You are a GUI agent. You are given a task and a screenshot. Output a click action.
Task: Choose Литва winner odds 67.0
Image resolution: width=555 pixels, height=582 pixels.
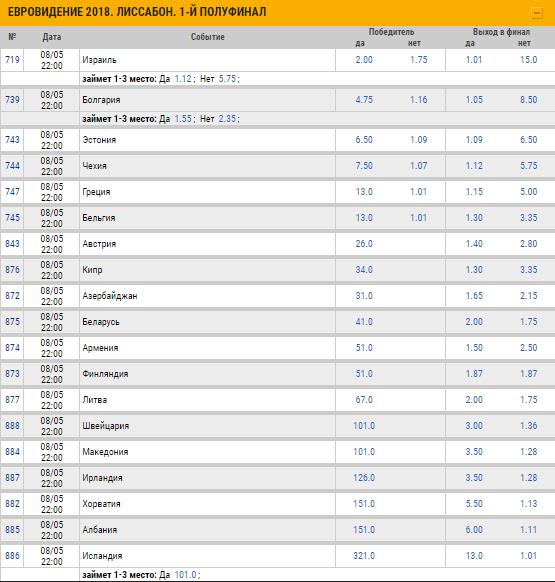[x=364, y=400]
